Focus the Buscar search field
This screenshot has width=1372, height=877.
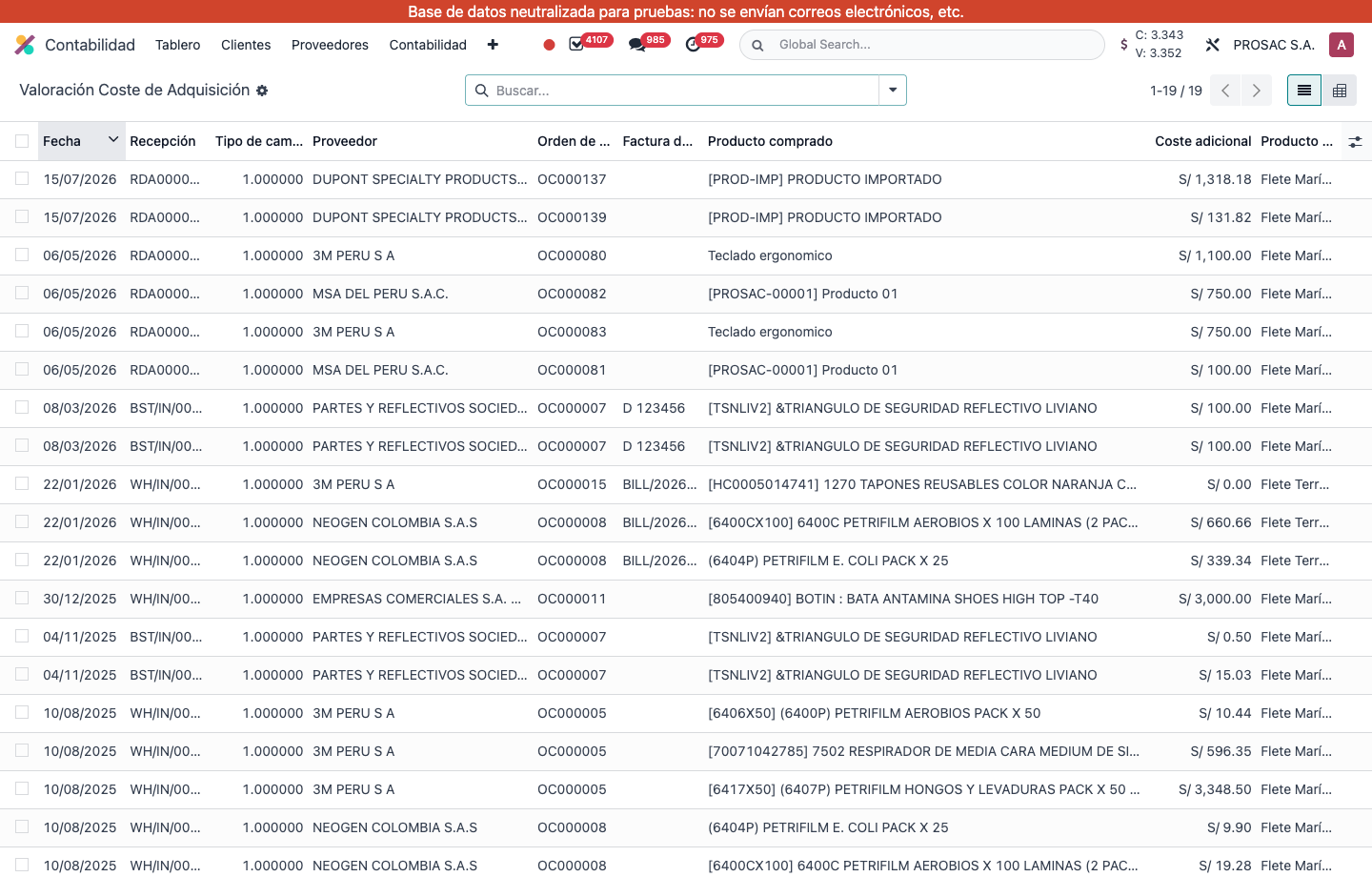pos(684,91)
